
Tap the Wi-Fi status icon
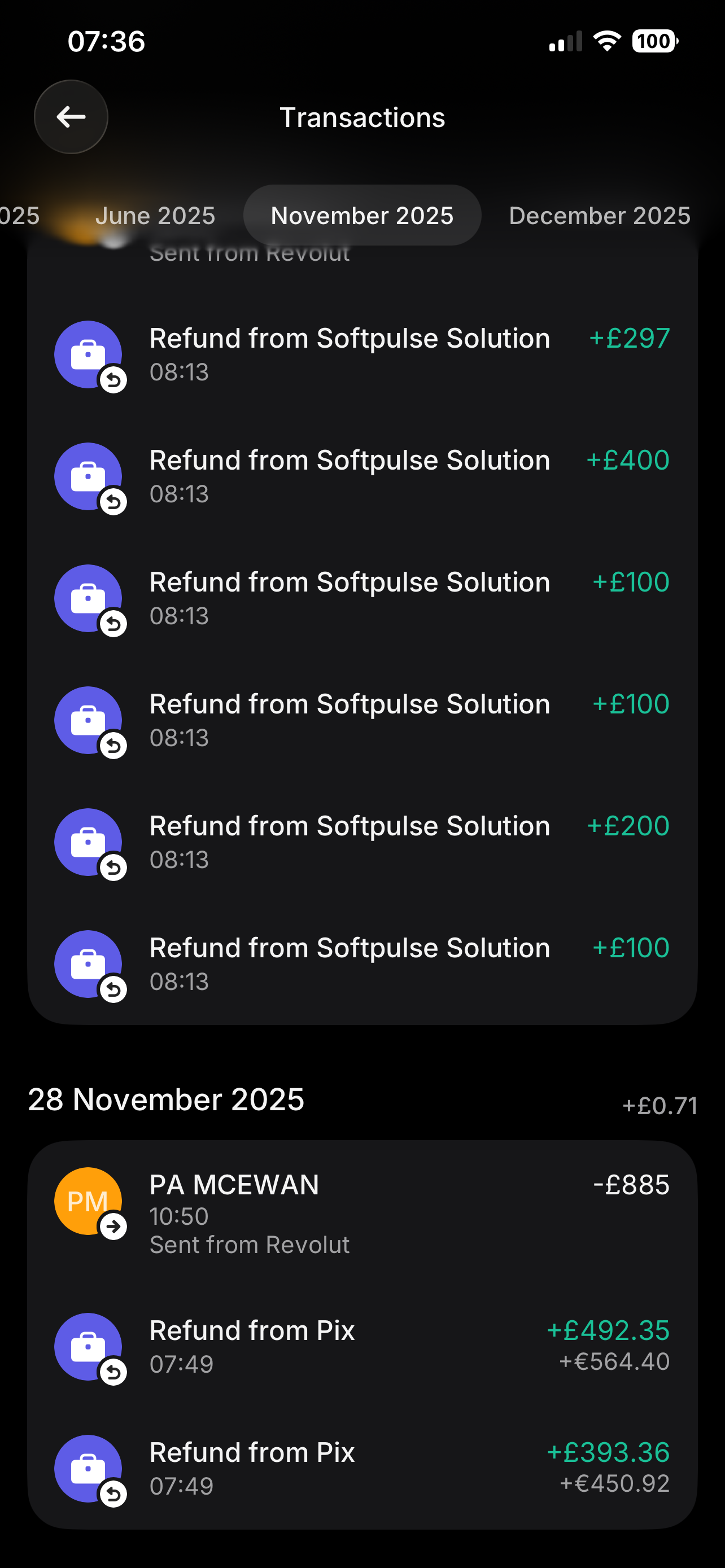(606, 41)
